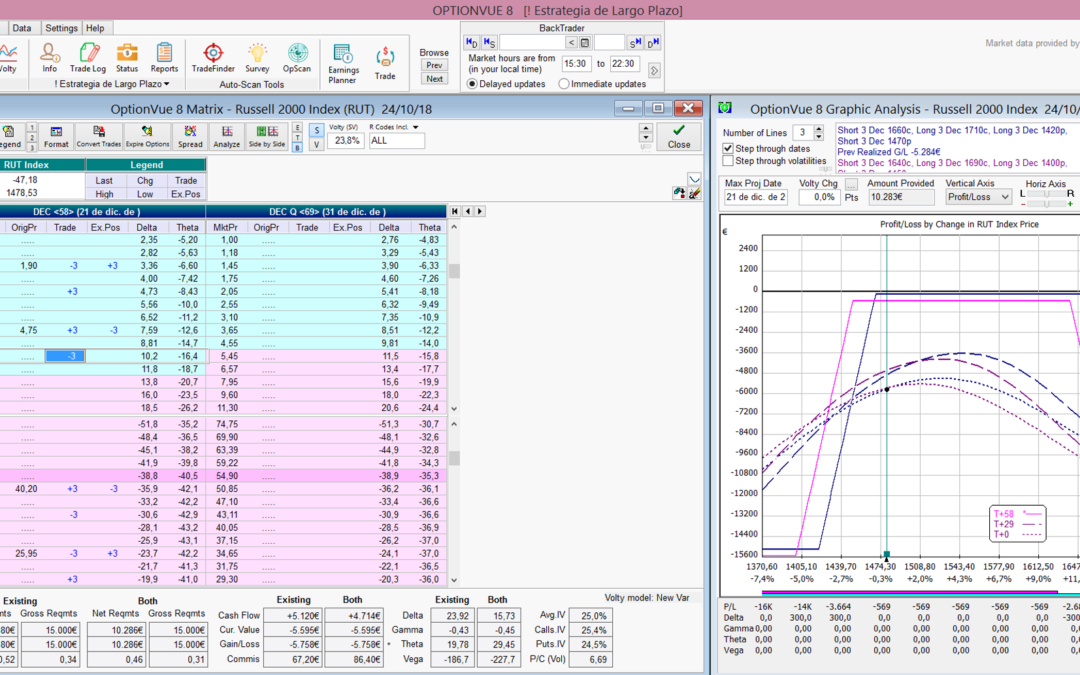Toggle the T button in Matrix toolbar
1080x675 pixels.
tap(297, 137)
